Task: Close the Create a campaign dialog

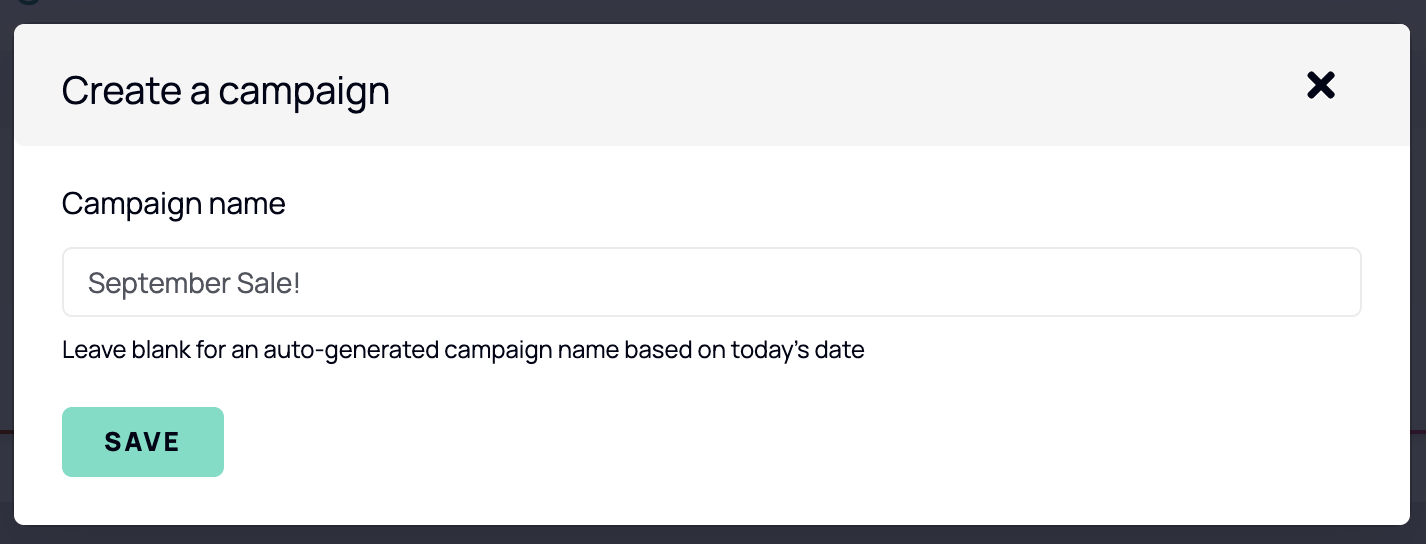Action: 1320,86
